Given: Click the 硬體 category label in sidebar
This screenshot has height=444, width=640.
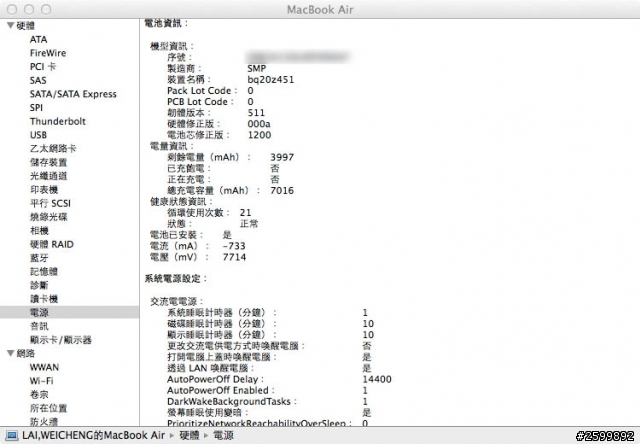Looking at the screenshot, I should [x=25, y=26].
